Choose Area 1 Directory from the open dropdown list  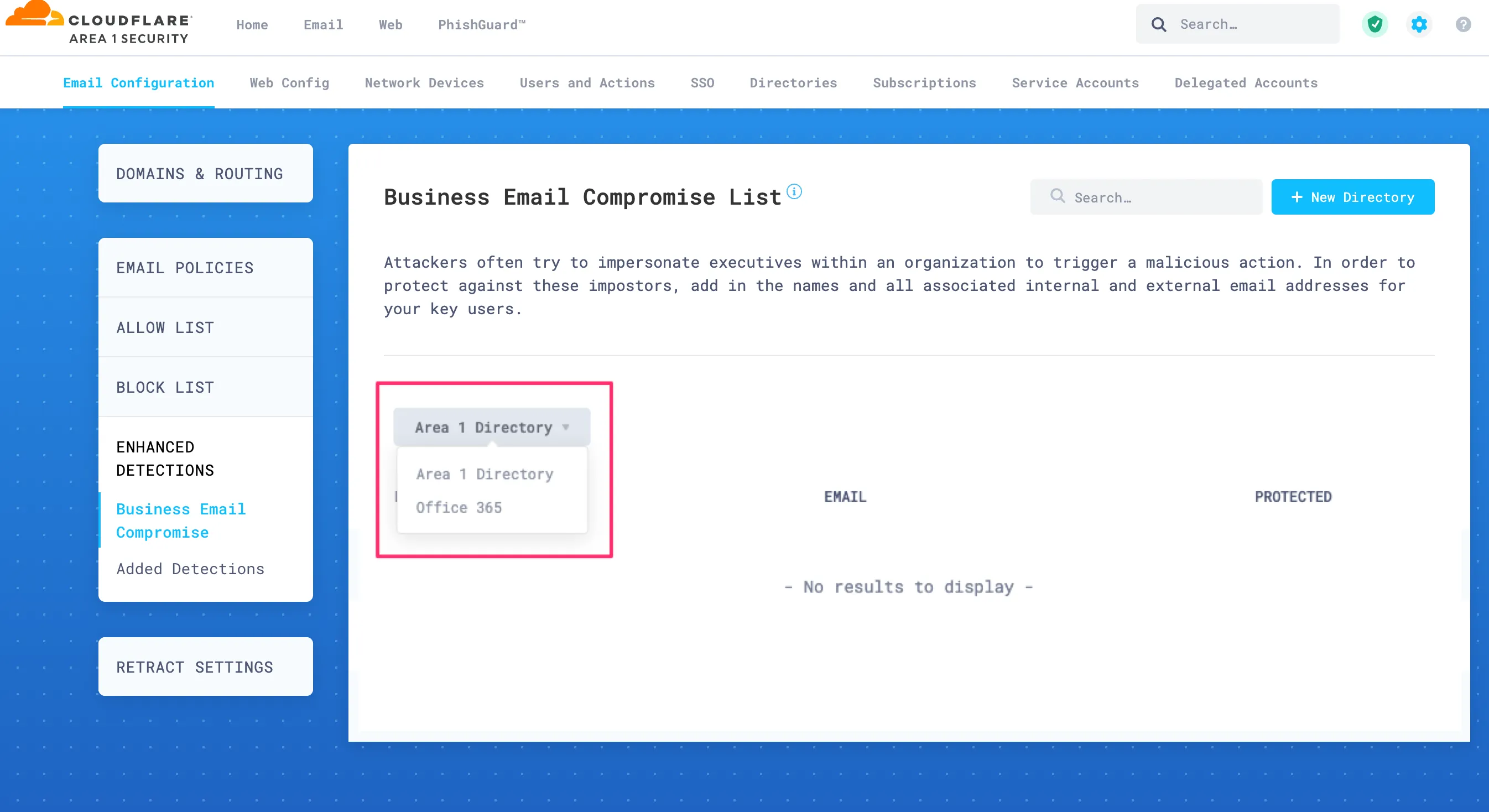tap(485, 473)
